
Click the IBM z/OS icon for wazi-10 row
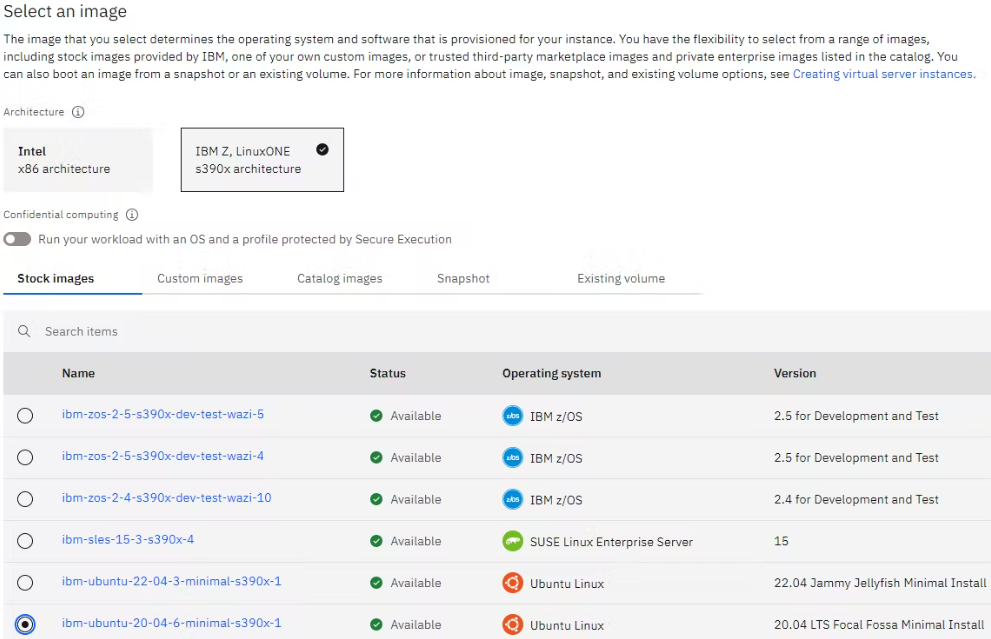tap(513, 499)
